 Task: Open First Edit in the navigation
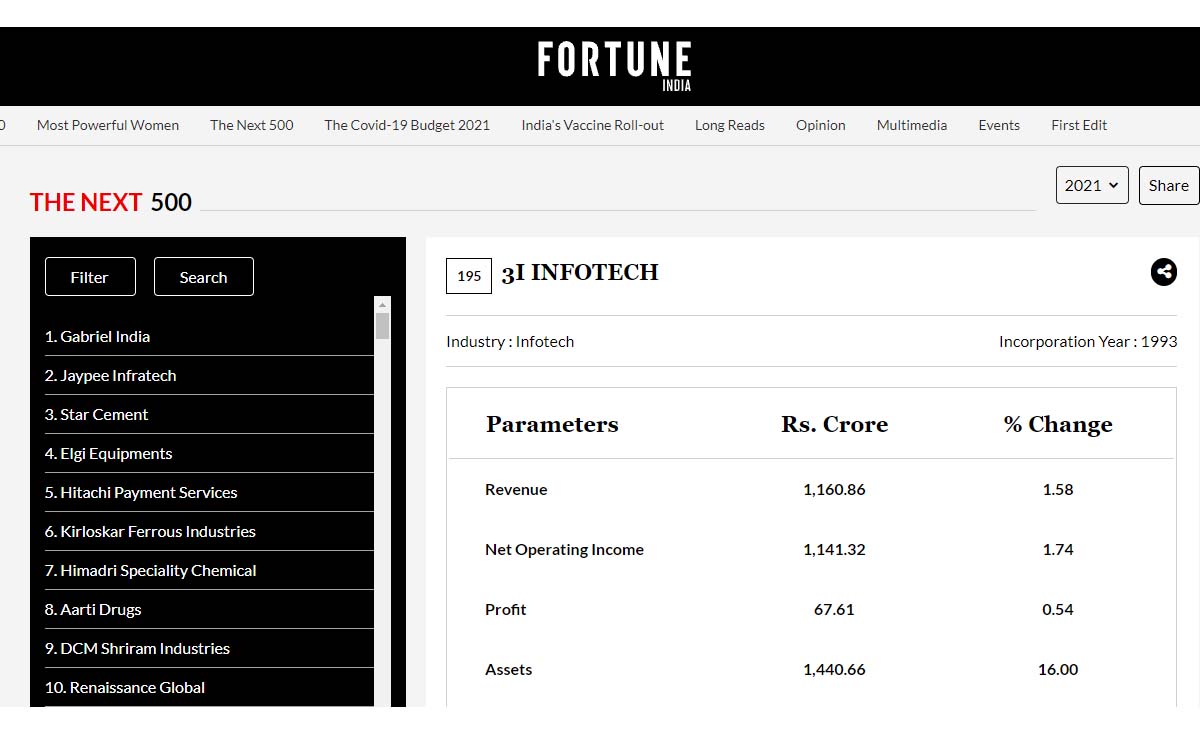tap(1079, 125)
